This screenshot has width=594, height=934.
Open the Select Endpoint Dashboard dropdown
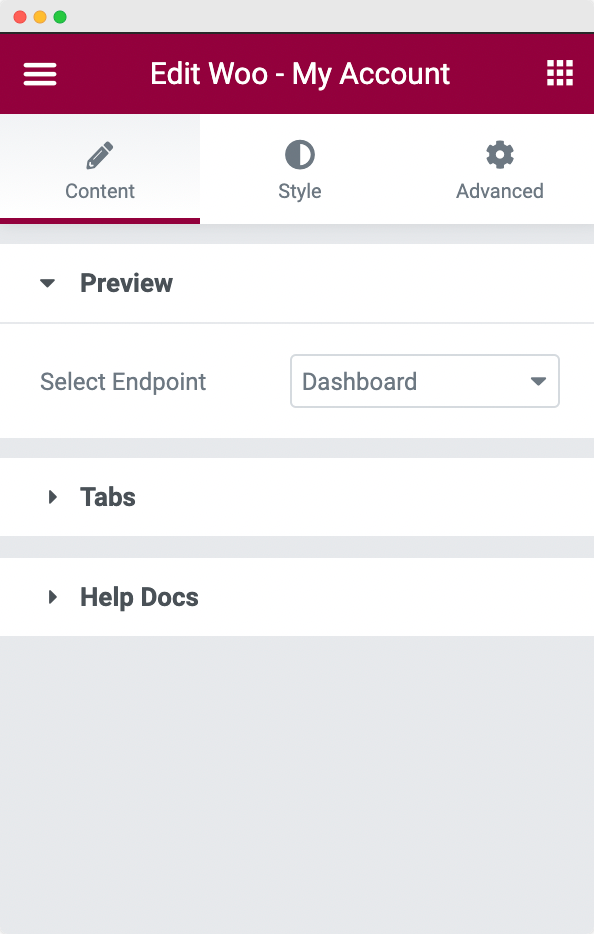tap(425, 381)
